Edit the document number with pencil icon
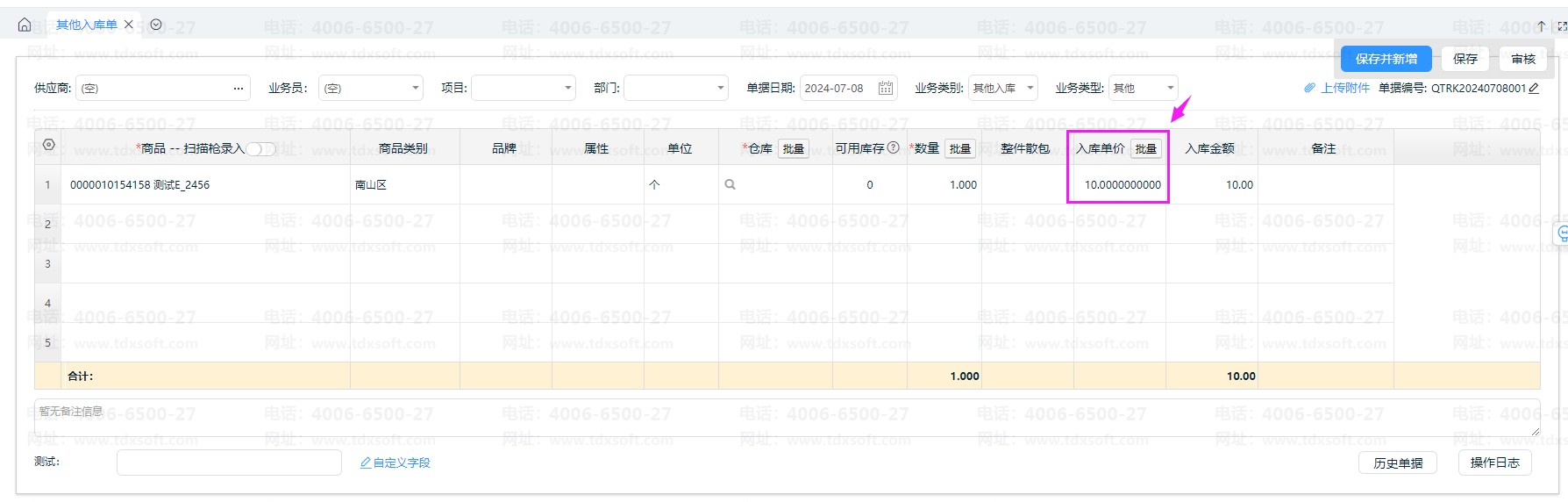Image resolution: width=1568 pixels, height=502 pixels. pyautogui.click(x=1534, y=88)
